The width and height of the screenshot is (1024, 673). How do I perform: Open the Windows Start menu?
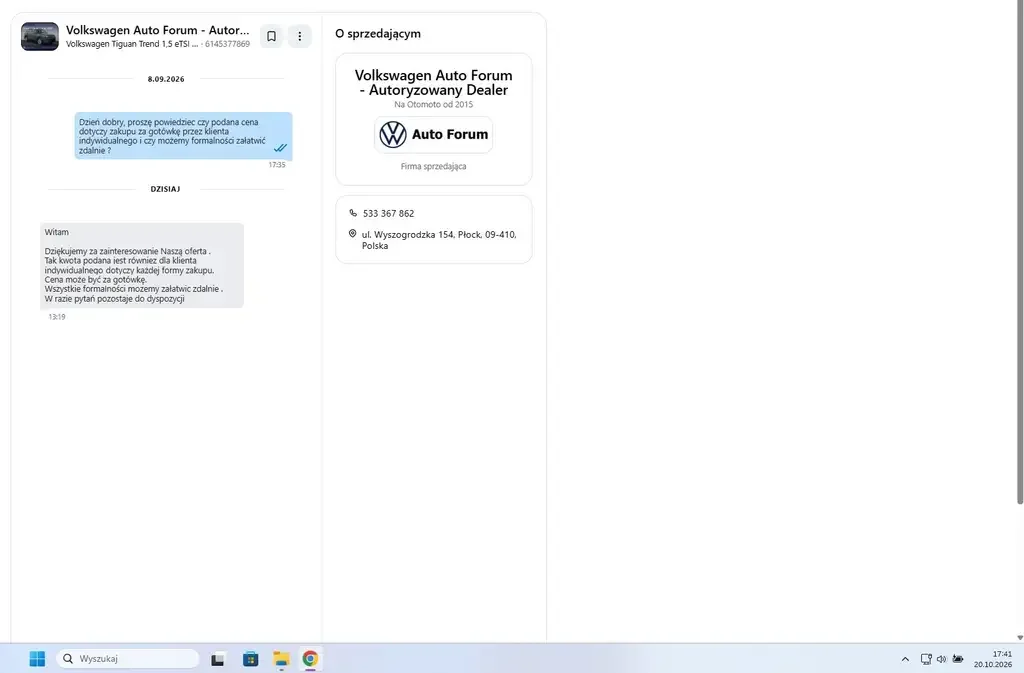click(x=37, y=659)
